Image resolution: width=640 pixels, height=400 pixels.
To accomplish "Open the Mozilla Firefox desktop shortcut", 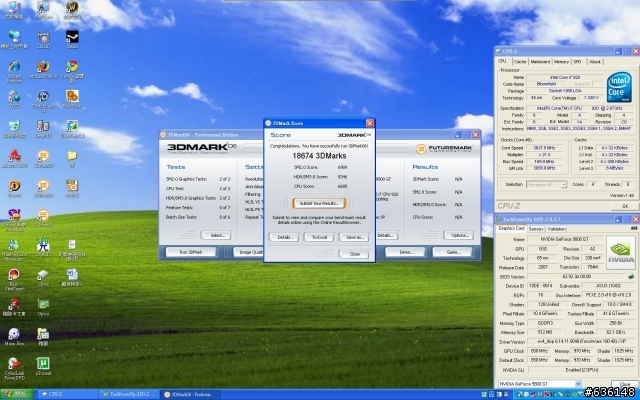I will click(x=43, y=69).
